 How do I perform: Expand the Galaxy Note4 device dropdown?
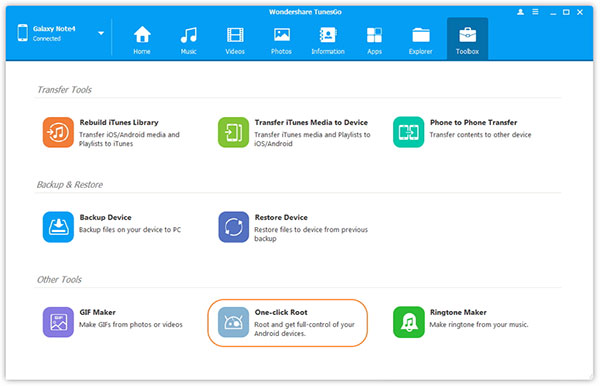101,33
